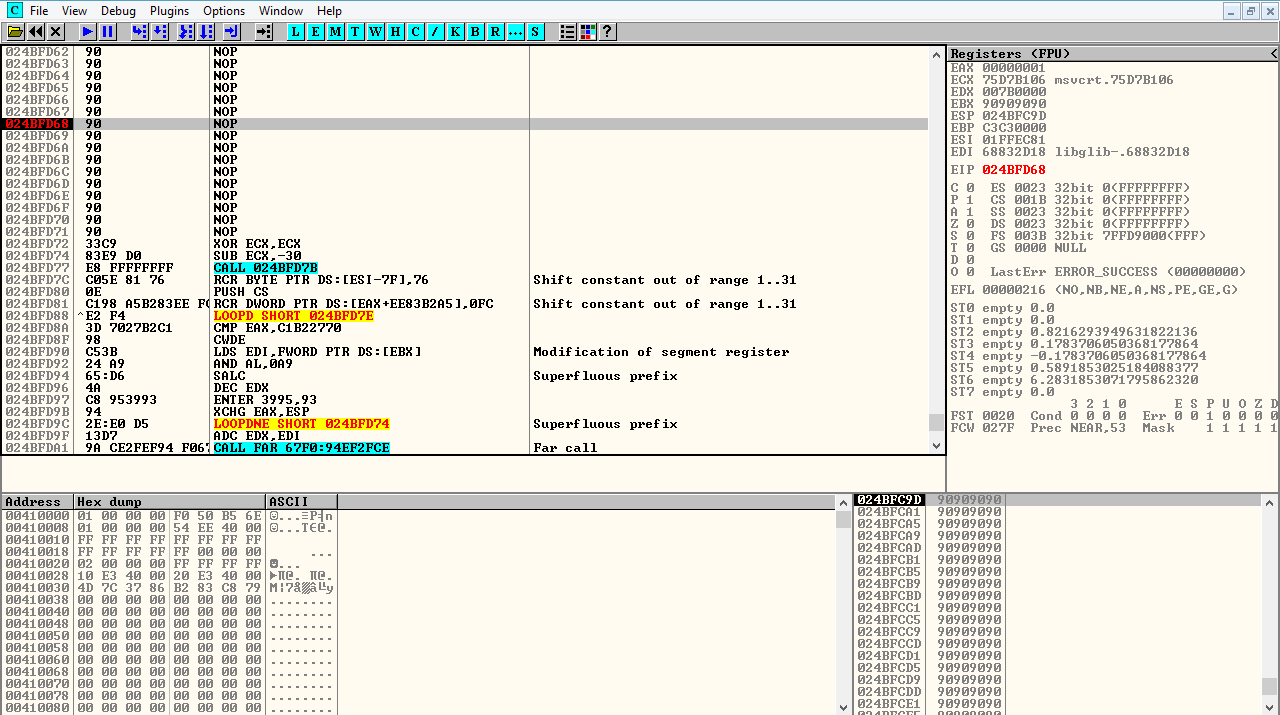Click the Step into icon
This screenshot has height=715, width=1280.
pyautogui.click(x=140, y=32)
